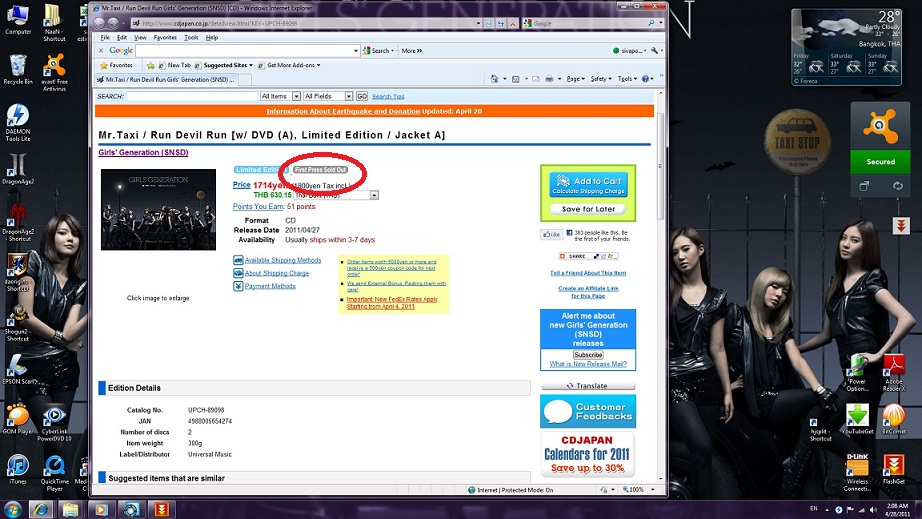922x519 pixels.
Task: Expand the Page dropdown in command bar
Action: (x=575, y=79)
